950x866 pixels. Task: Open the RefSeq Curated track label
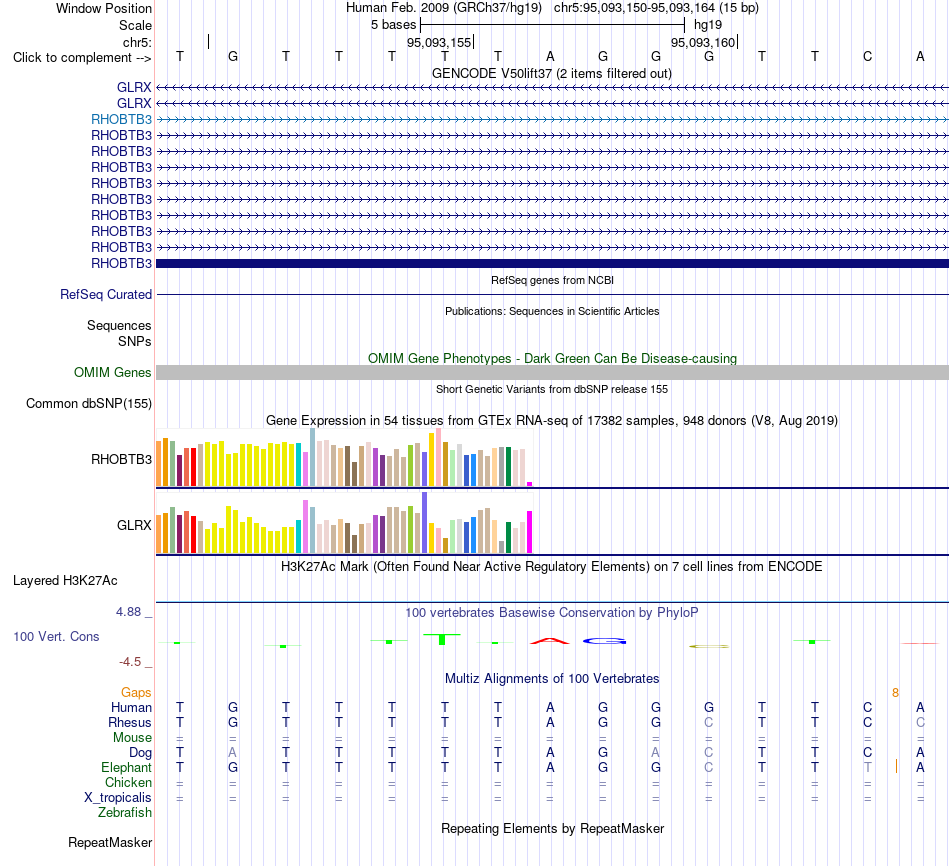106,295
